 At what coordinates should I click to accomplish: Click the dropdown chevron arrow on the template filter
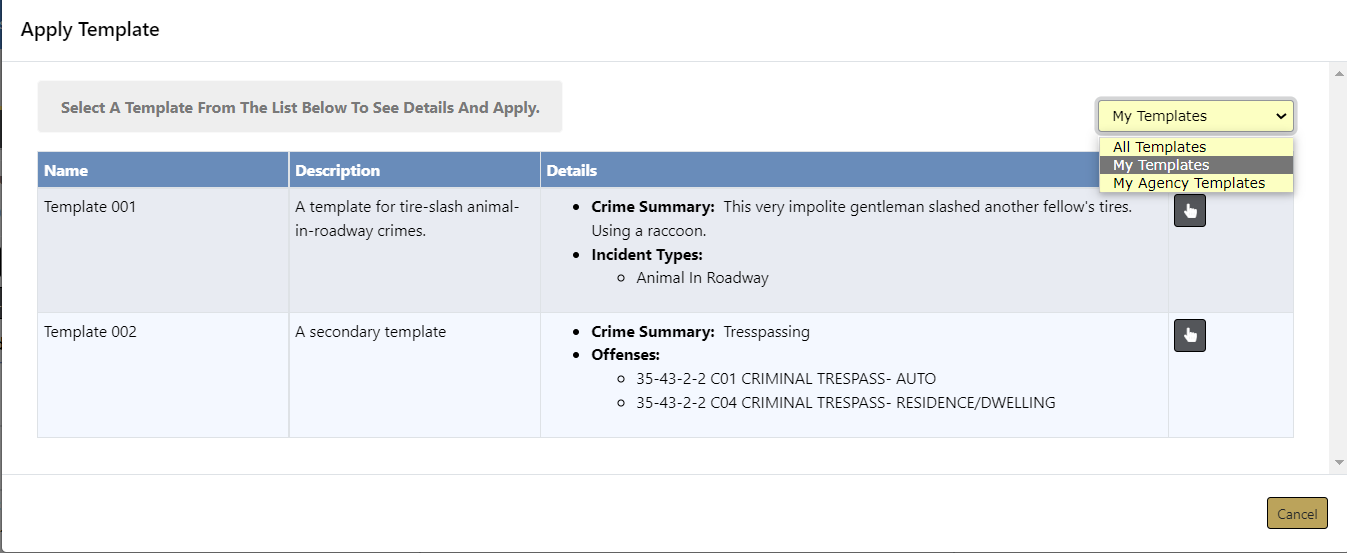point(1281,116)
